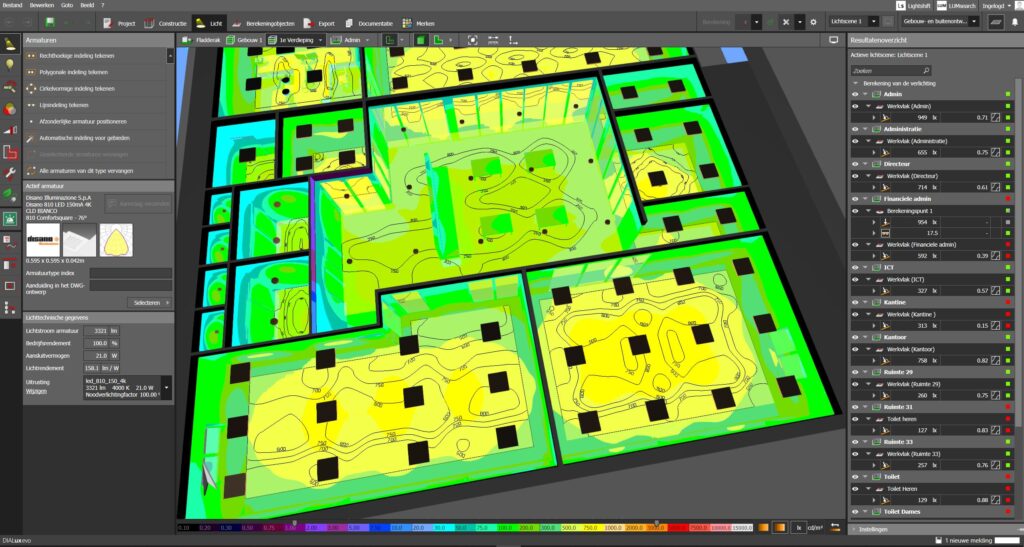Screen dimensions: 1024x547
Task: Toggle visibility eye for Financiele admin
Action: pos(855,199)
